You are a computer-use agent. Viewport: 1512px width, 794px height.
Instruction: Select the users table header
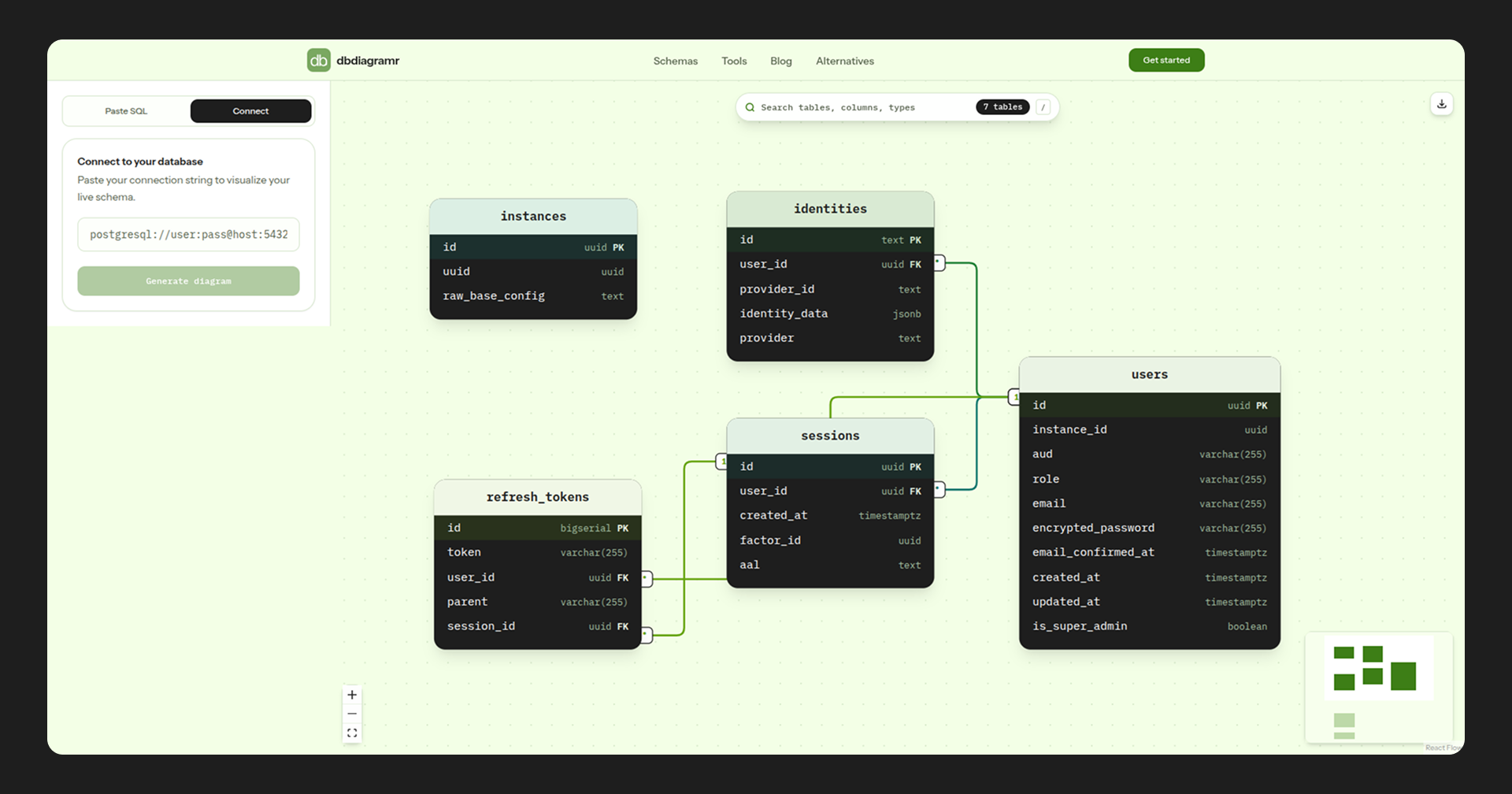tap(1150, 375)
